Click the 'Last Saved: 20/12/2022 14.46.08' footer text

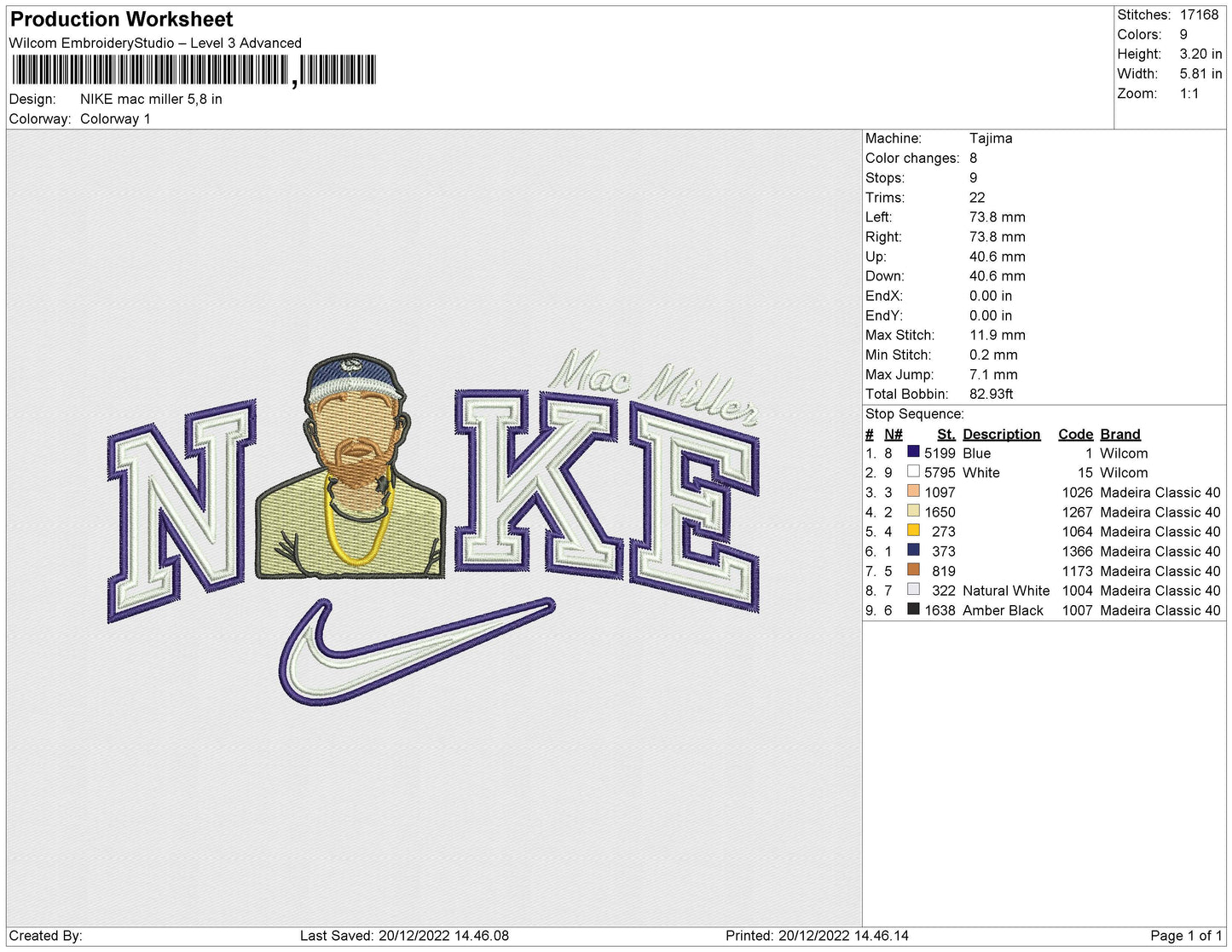tap(404, 935)
